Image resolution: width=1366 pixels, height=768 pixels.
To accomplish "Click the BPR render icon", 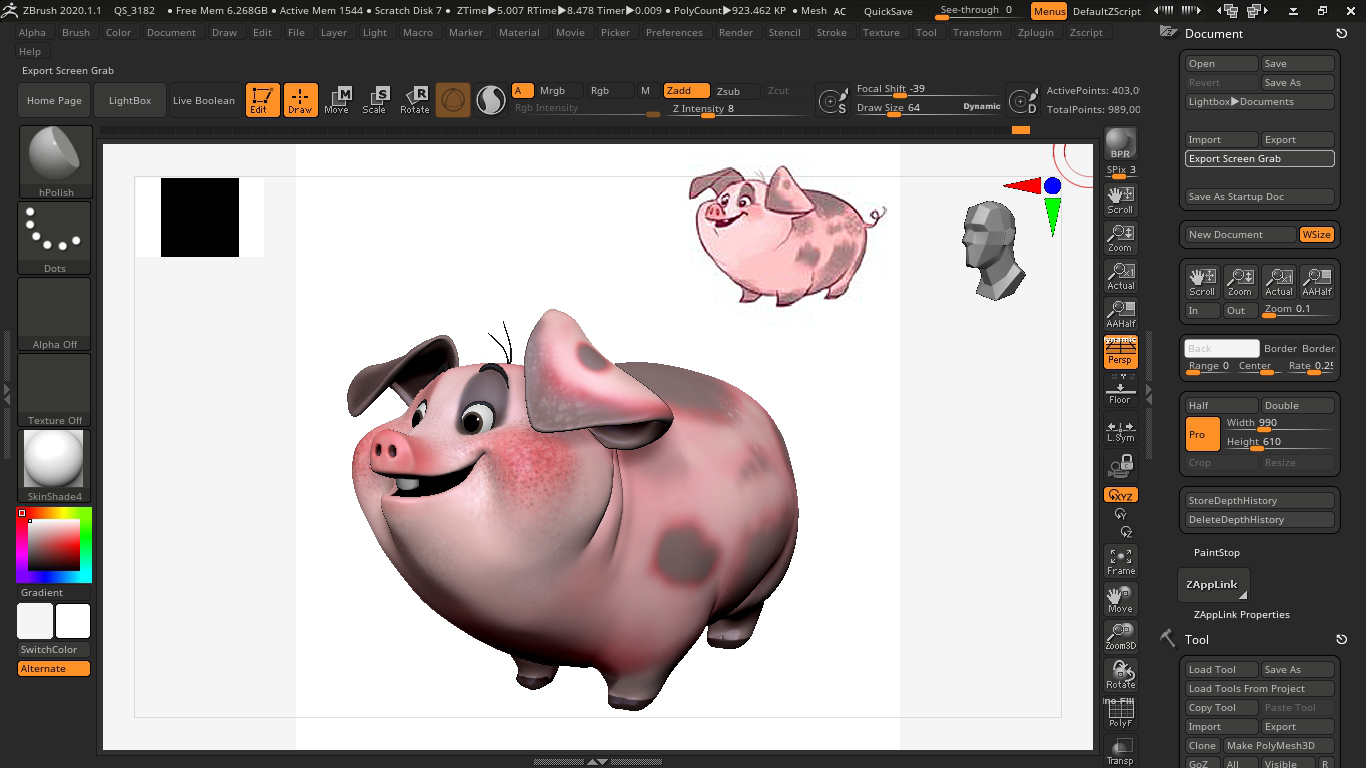I will click(1120, 143).
